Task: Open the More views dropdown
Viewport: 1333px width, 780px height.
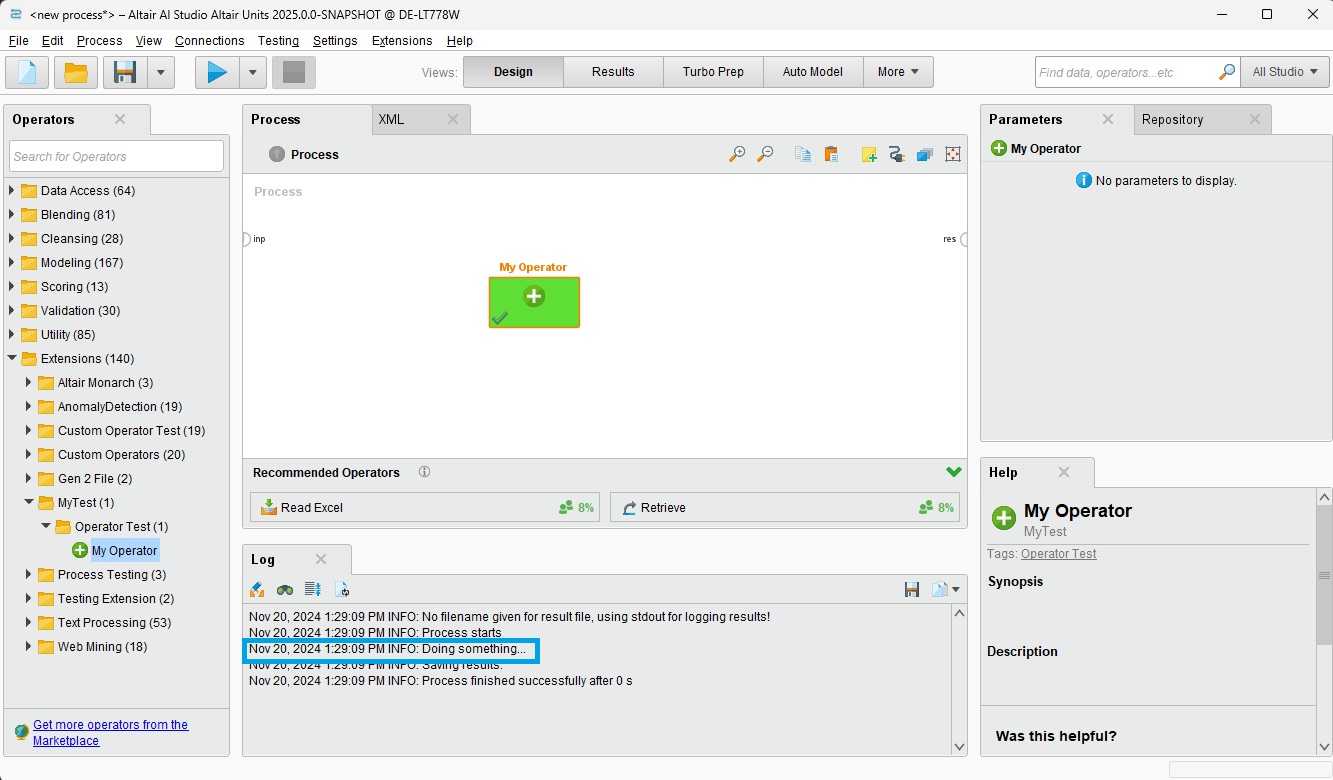Action: [898, 72]
